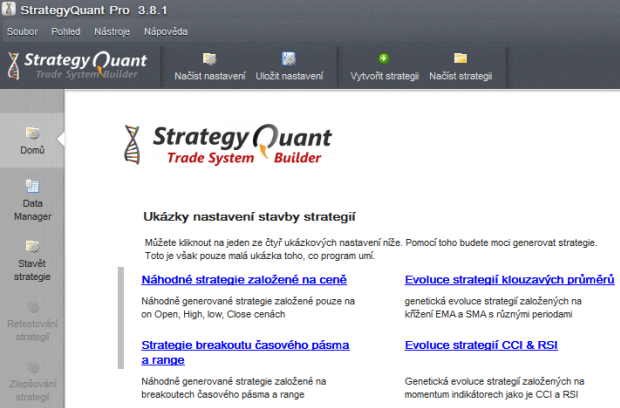The image size is (620, 408).
Task: Open the Stavět strategie sidebar icon
Action: (x=32, y=246)
